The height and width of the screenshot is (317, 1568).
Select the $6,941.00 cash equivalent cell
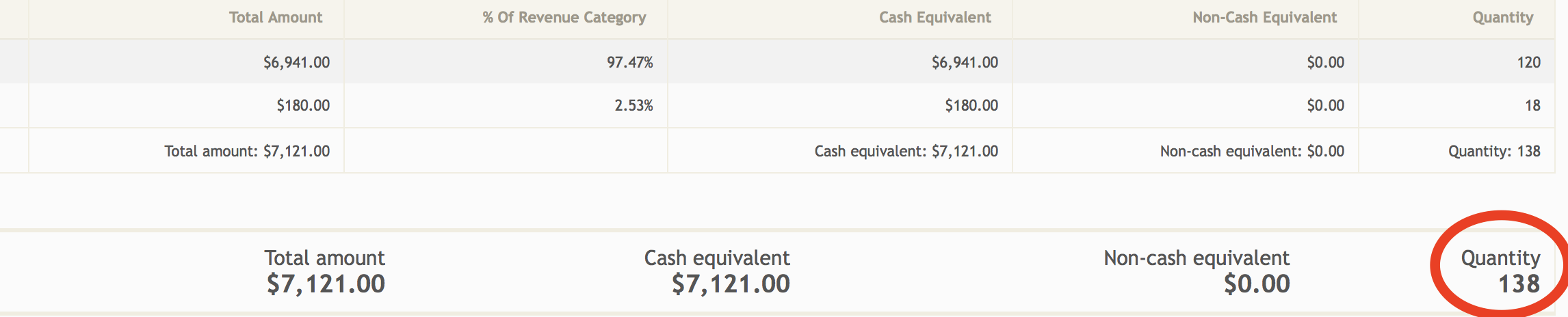(840, 62)
